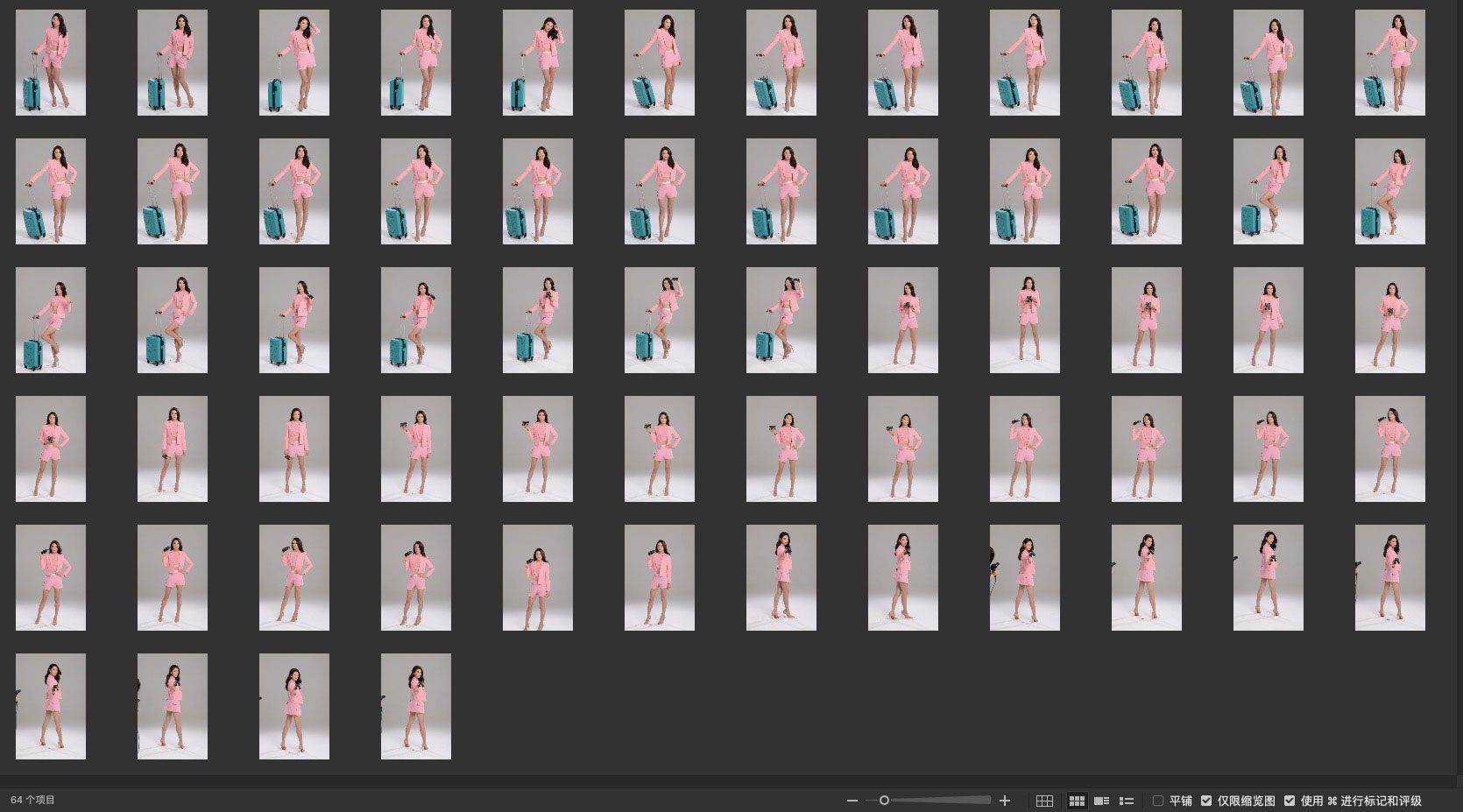The width and height of the screenshot is (1463, 812).
Task: Select the last photo containing the teal suitcase
Action: [x=781, y=320]
